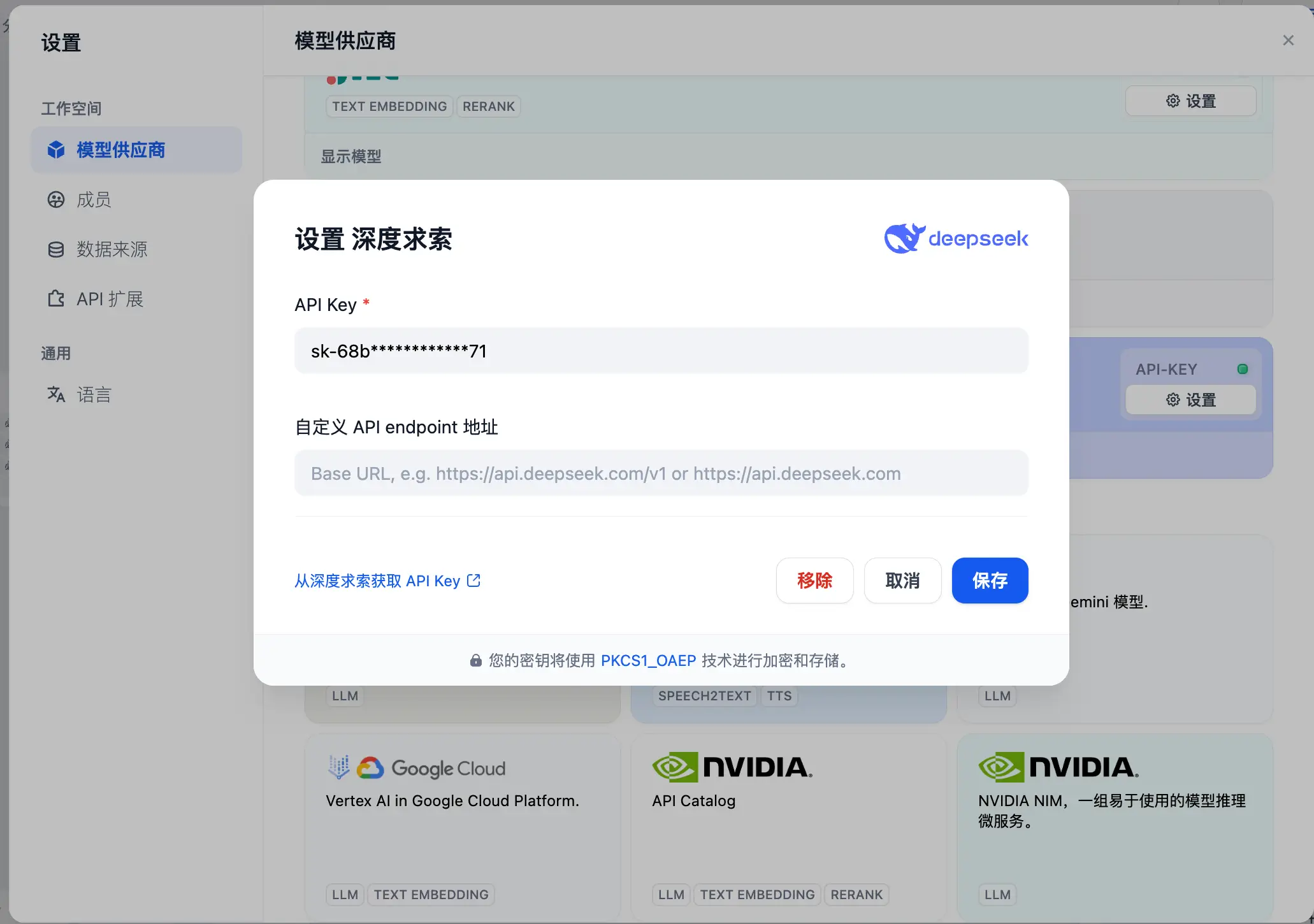The image size is (1314, 924).
Task: Click the 'Vertex AI in Google Cloud Platform.' text
Action: point(452,801)
